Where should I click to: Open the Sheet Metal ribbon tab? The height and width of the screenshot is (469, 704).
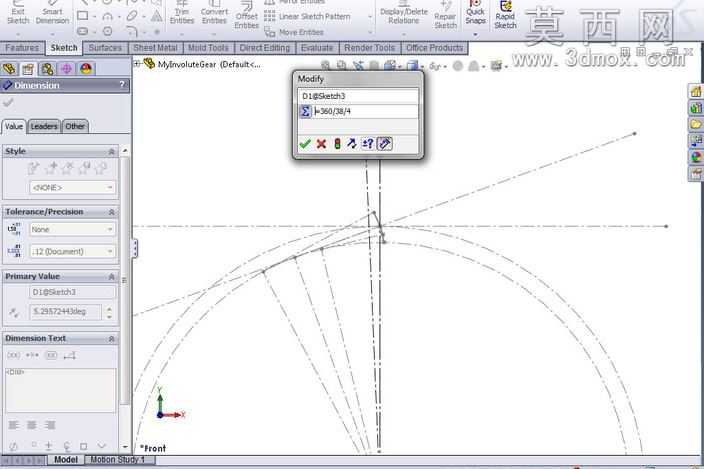pos(155,48)
